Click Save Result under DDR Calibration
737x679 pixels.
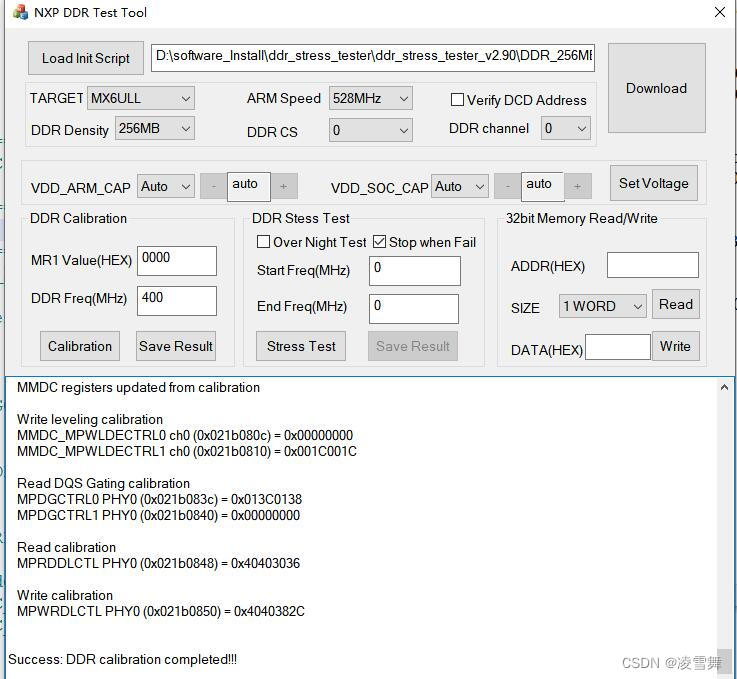click(x=176, y=346)
